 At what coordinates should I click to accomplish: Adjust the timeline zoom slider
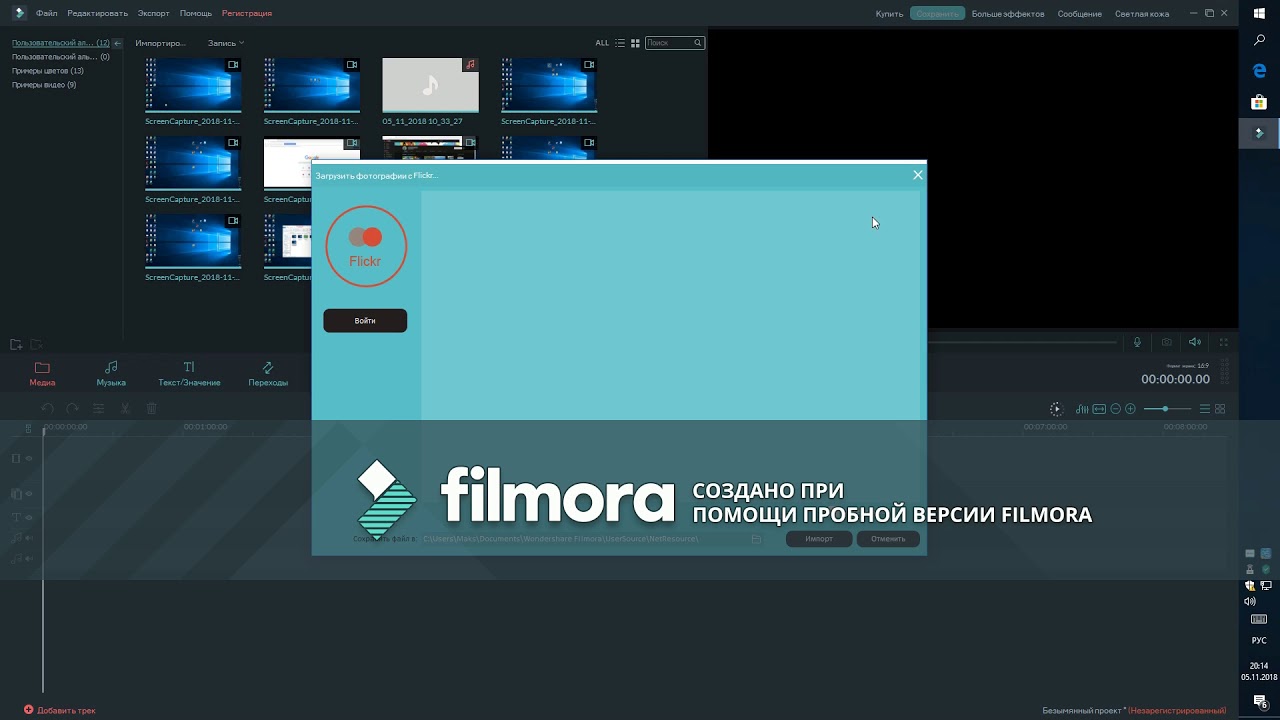(x=1167, y=409)
